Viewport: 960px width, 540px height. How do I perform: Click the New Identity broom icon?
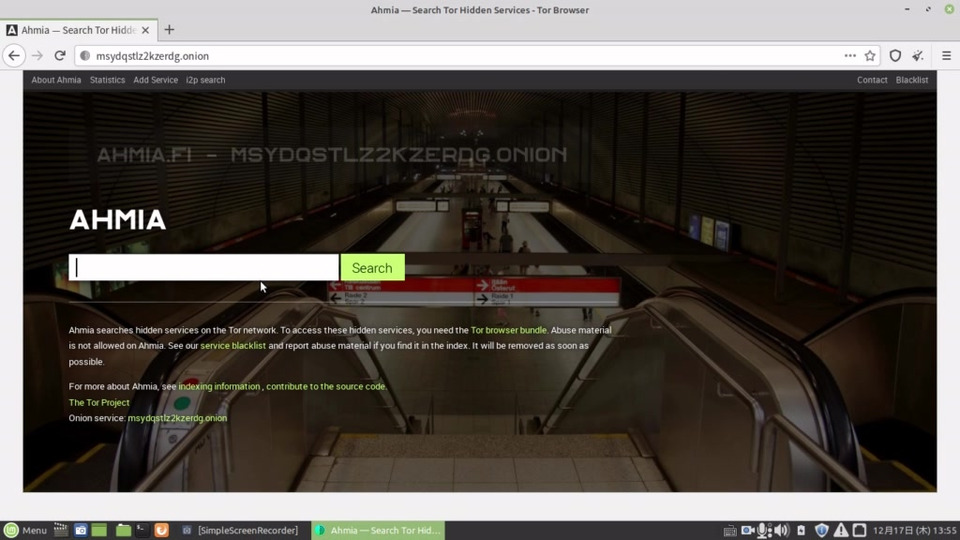pyautogui.click(x=918, y=56)
